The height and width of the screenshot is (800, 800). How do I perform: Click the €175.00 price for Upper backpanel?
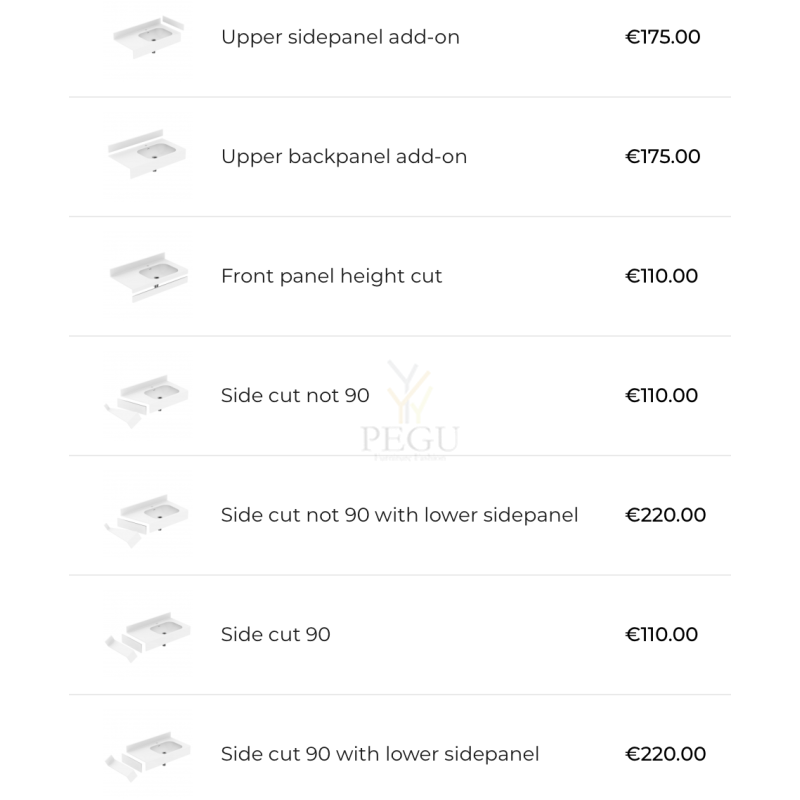click(663, 157)
